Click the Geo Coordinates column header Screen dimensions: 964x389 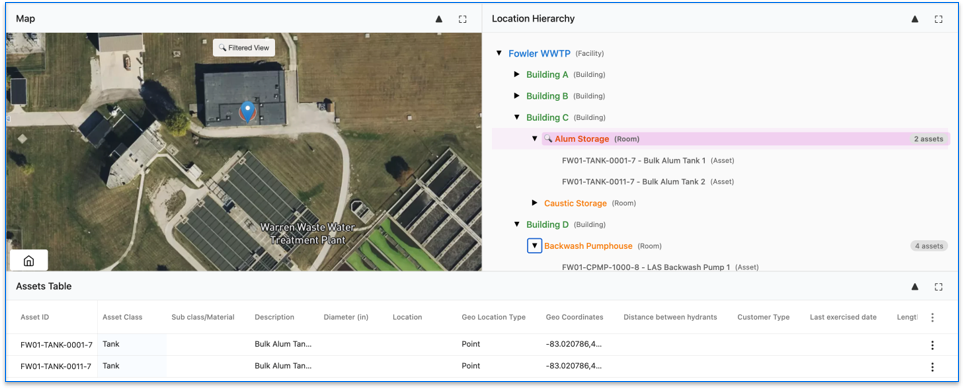tap(574, 317)
